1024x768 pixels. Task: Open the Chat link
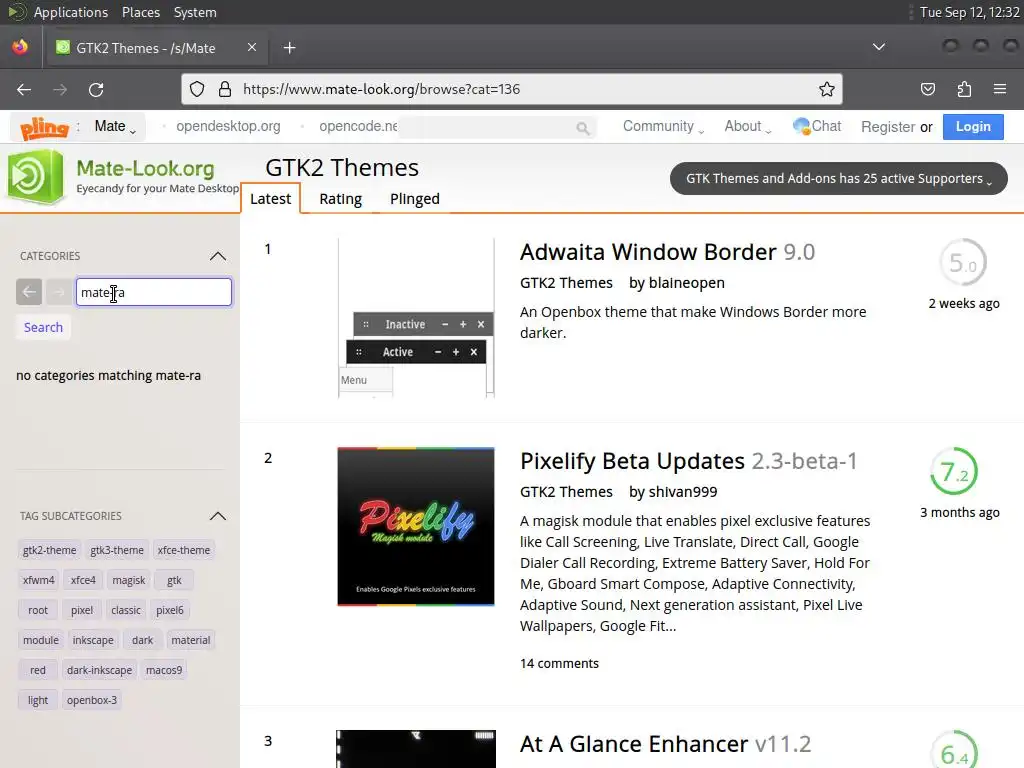(817, 126)
